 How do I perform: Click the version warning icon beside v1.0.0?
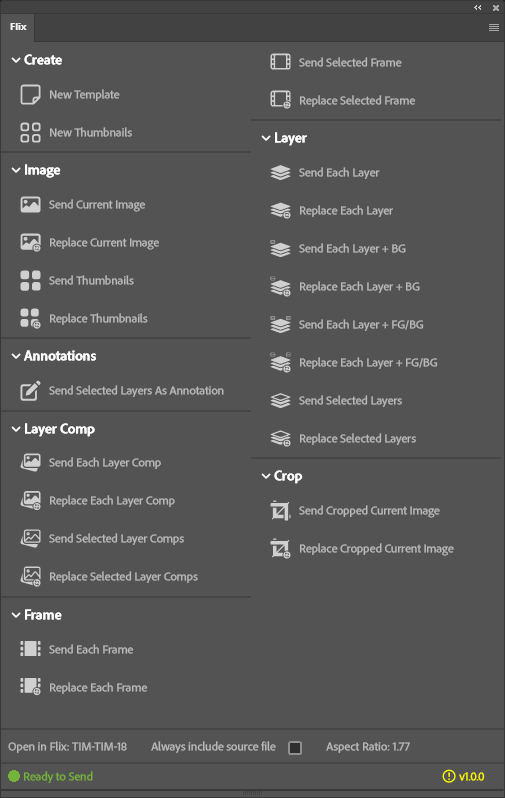(x=448, y=776)
